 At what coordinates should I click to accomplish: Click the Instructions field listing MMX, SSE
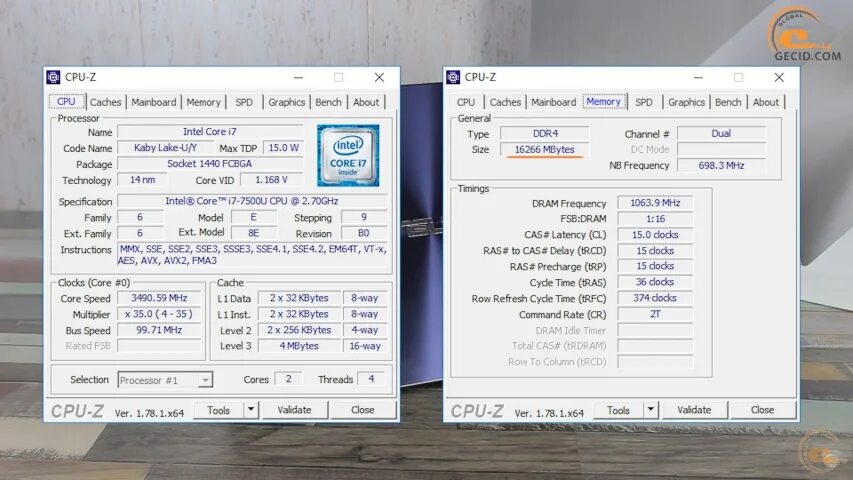252,255
